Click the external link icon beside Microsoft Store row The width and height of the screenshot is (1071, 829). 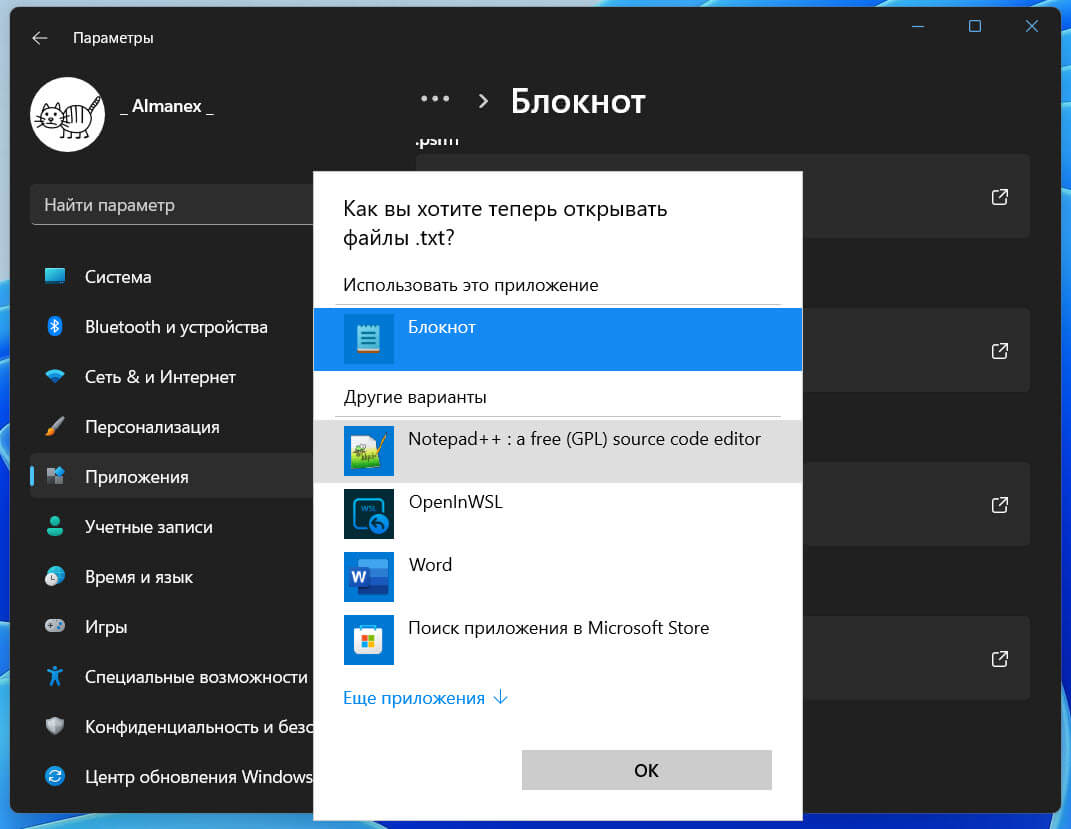click(999, 659)
